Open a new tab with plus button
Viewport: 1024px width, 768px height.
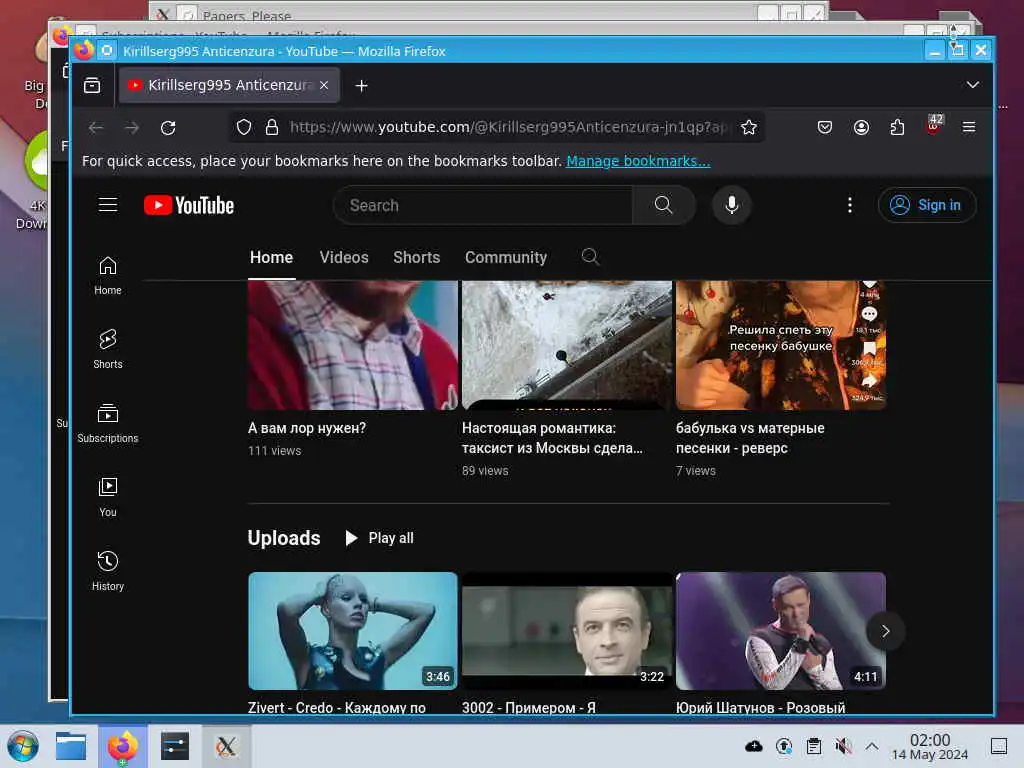(361, 86)
